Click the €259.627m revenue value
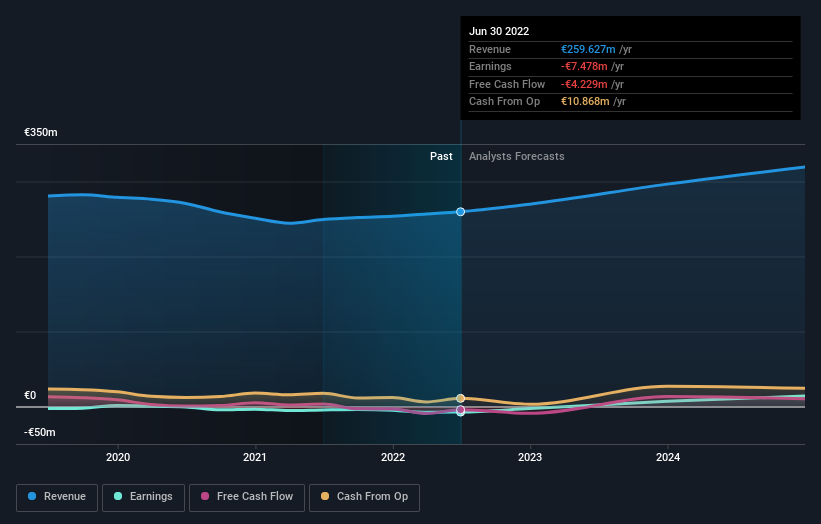Viewport: 821px width, 524px height. tap(588, 49)
